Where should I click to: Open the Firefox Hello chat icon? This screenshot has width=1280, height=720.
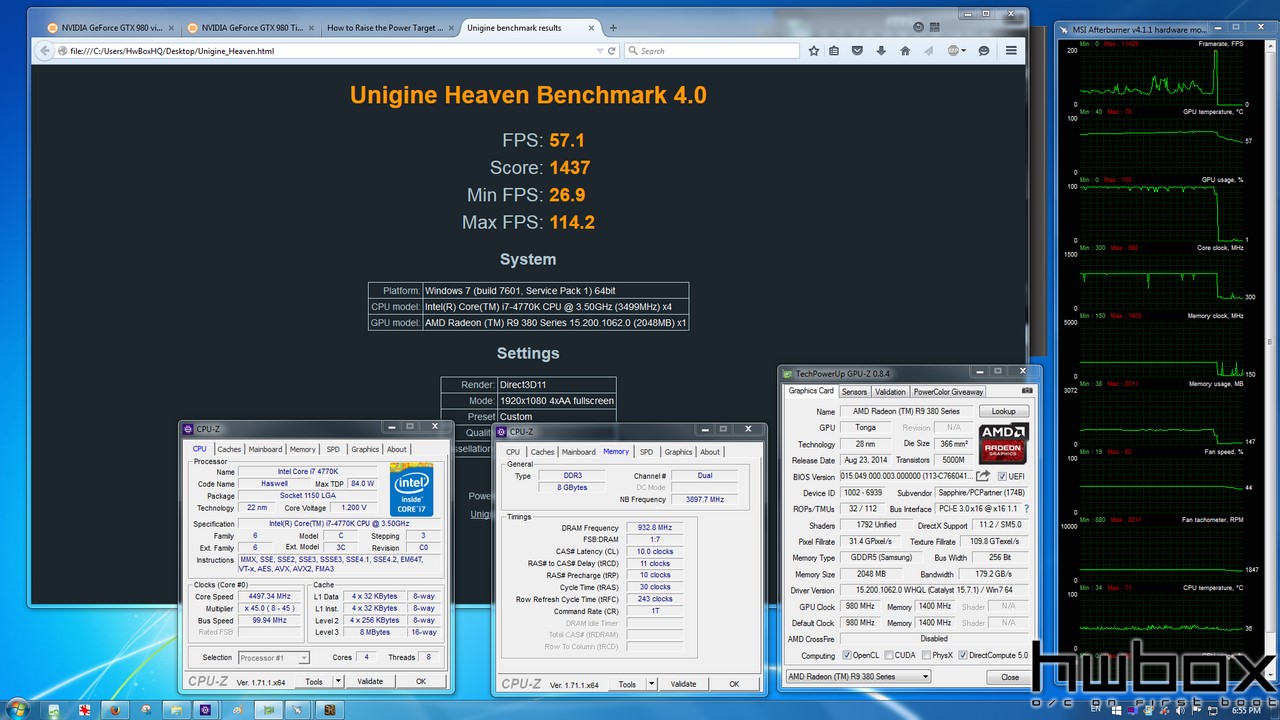[984, 50]
